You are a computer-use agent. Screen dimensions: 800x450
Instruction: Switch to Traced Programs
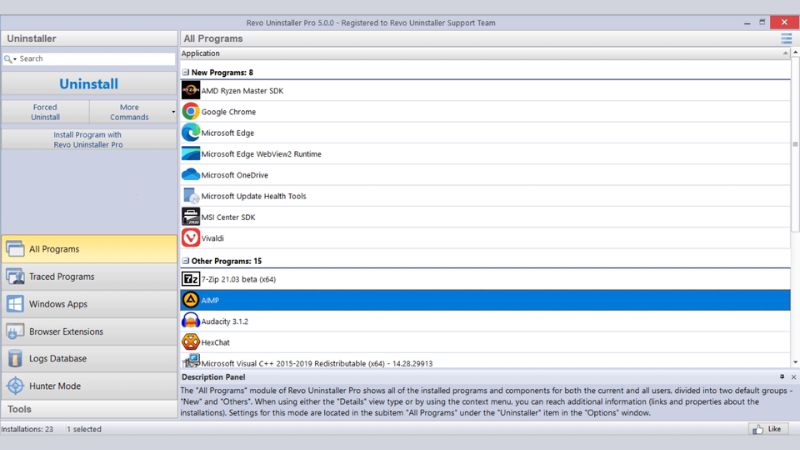click(x=89, y=277)
